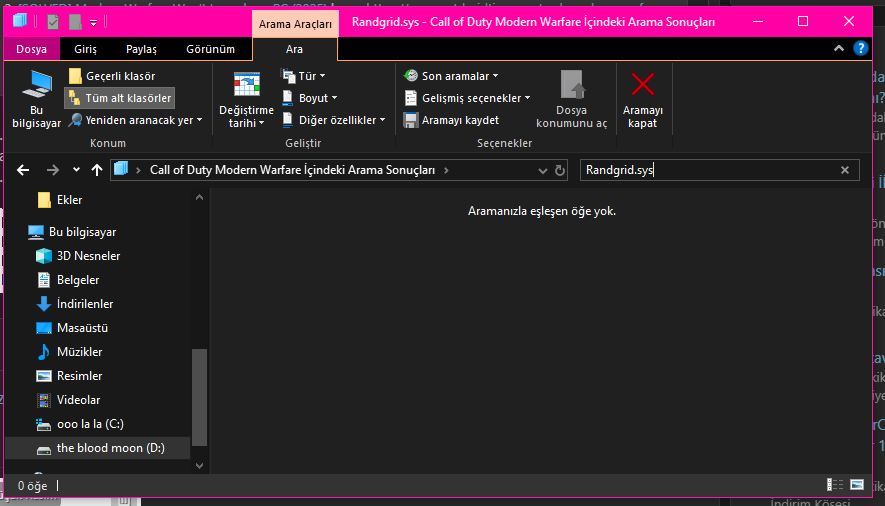Refresh the search results
Viewport: 885px width, 506px height.
560,170
